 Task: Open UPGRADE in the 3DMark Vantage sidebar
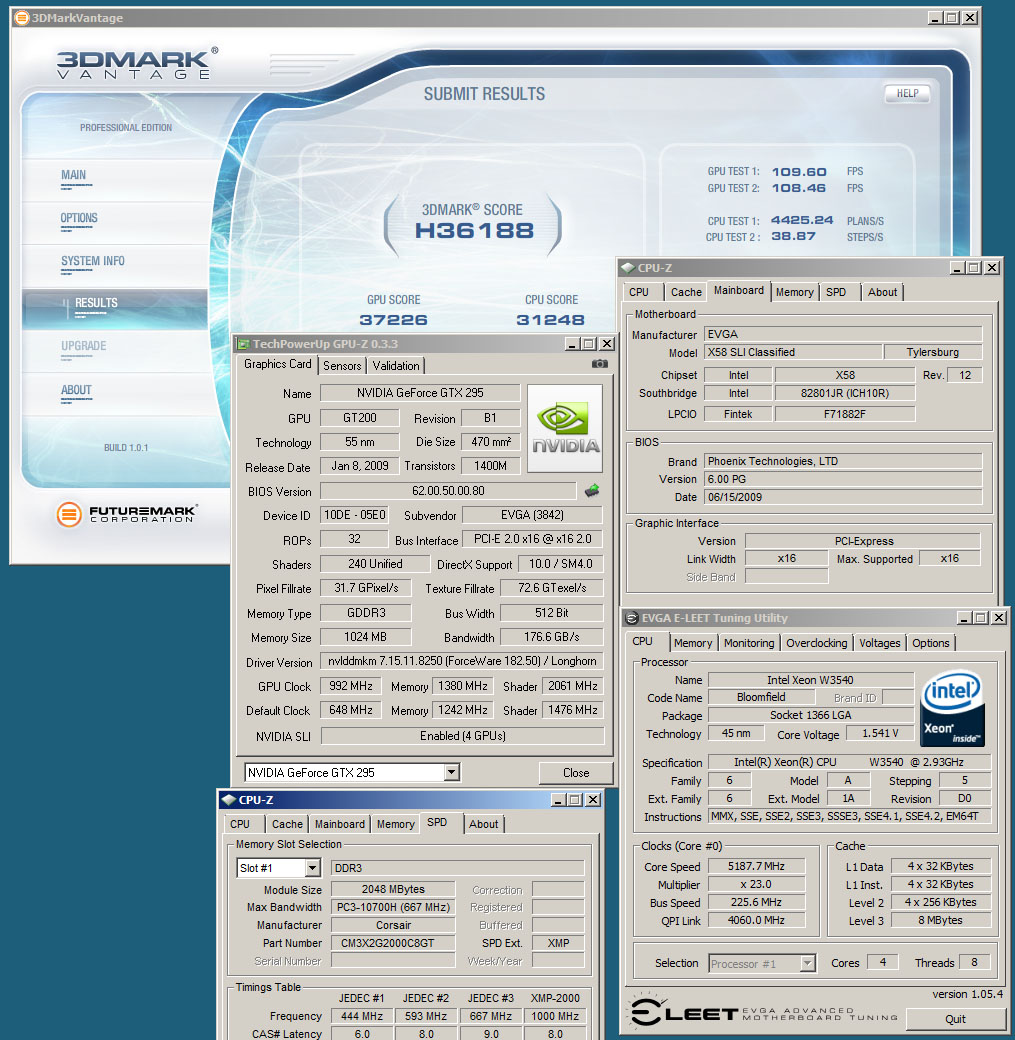[x=84, y=346]
